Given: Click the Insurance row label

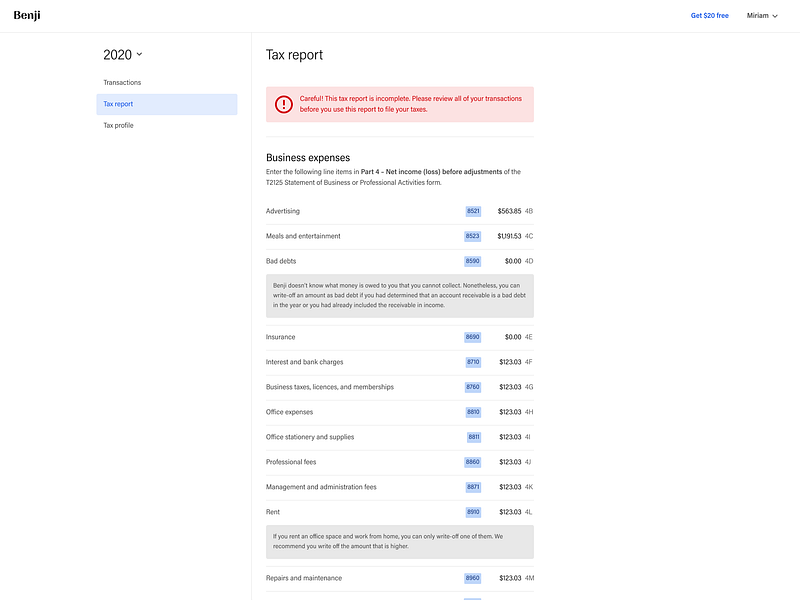Looking at the screenshot, I should click(x=280, y=337).
